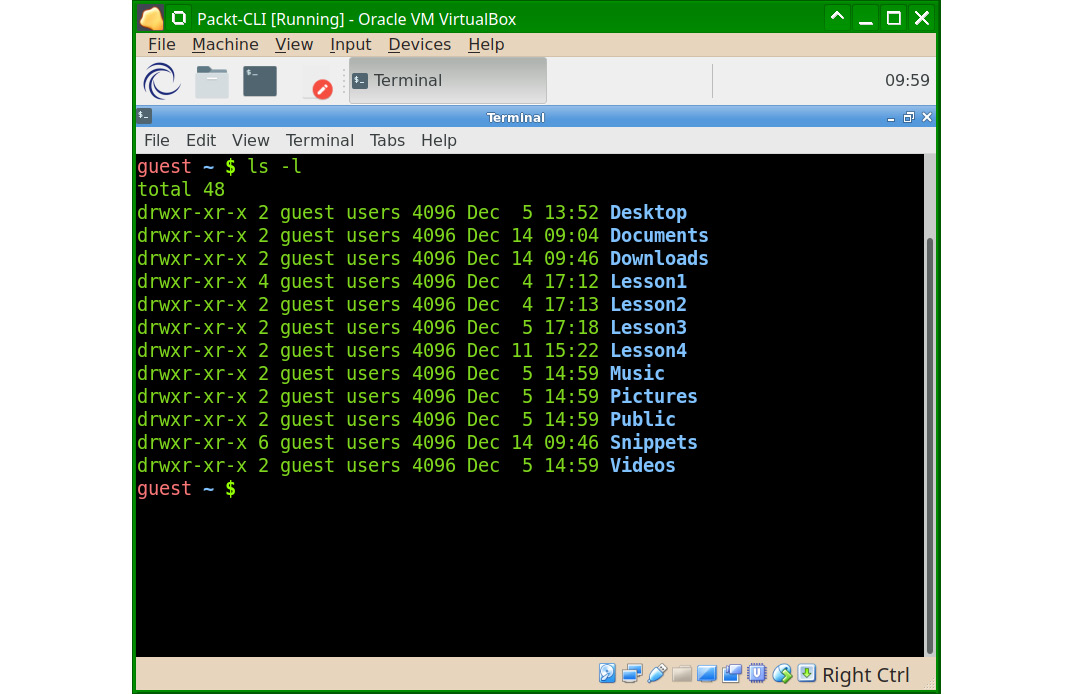
Task: Shade the VirtualBox window with up-arrow button
Action: pos(837,17)
